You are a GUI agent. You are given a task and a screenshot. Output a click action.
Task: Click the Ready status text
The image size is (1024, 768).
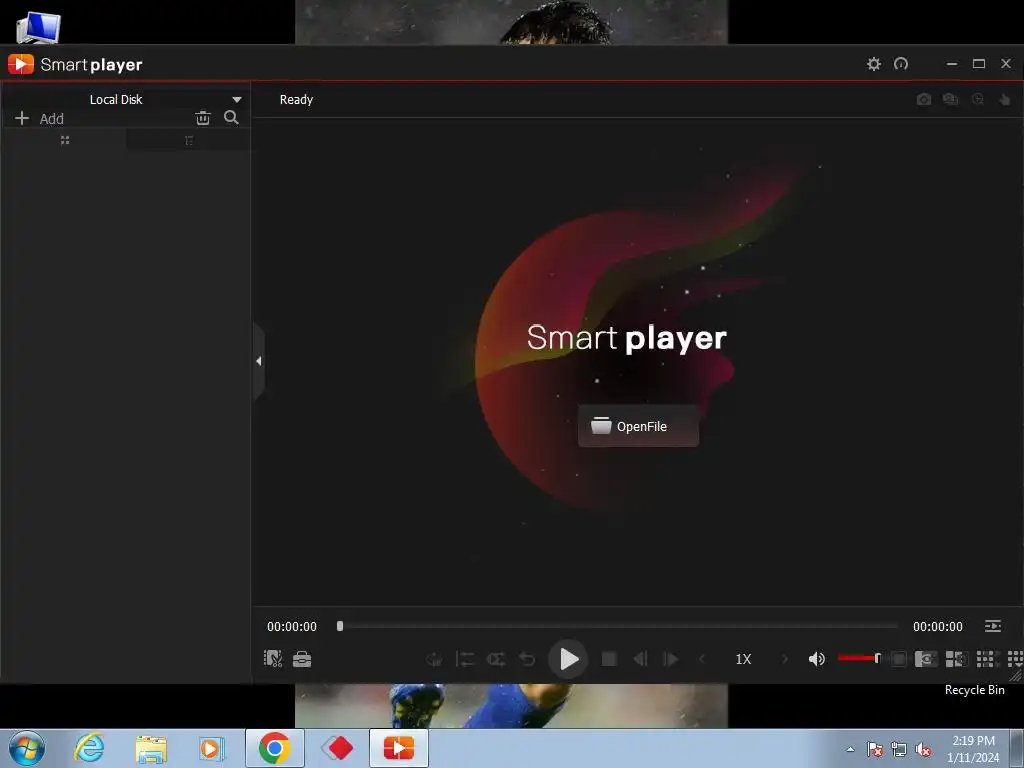[296, 99]
